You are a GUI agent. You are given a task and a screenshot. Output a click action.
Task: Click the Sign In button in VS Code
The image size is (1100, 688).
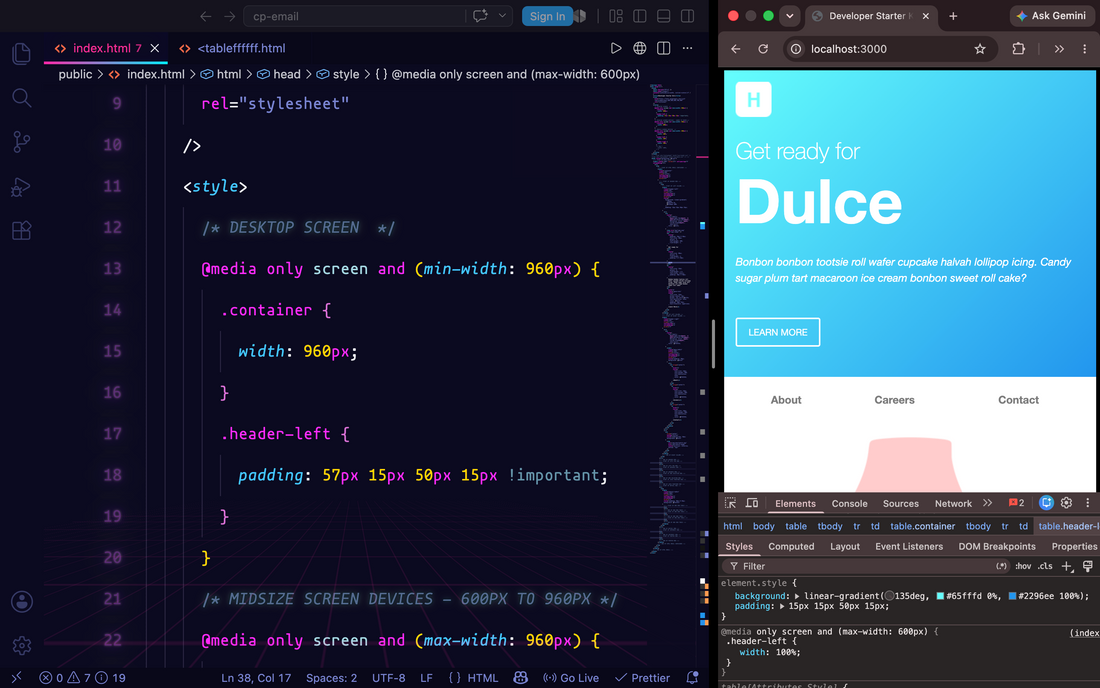(547, 16)
